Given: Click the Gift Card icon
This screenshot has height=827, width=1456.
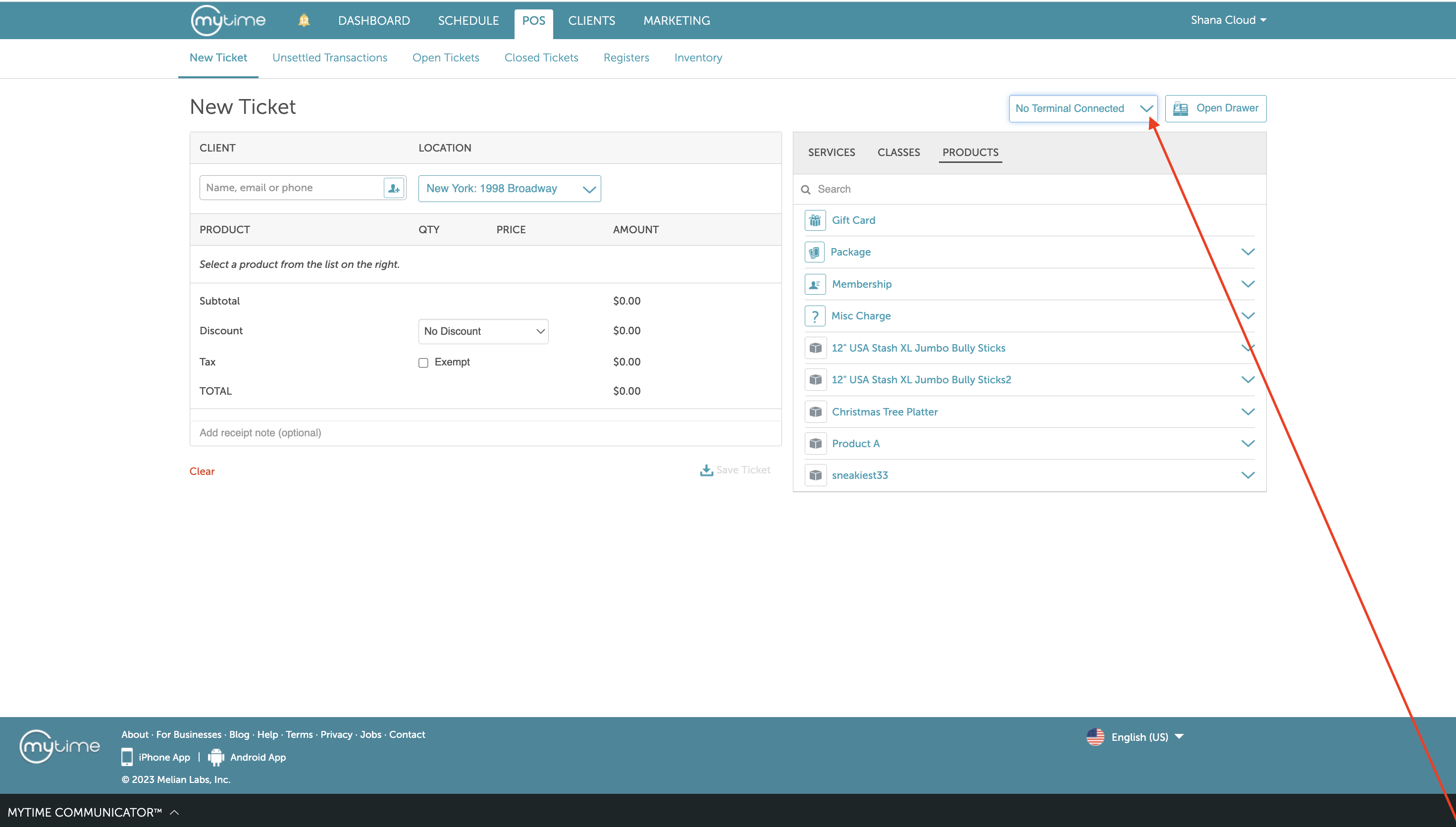Looking at the screenshot, I should pos(815,220).
